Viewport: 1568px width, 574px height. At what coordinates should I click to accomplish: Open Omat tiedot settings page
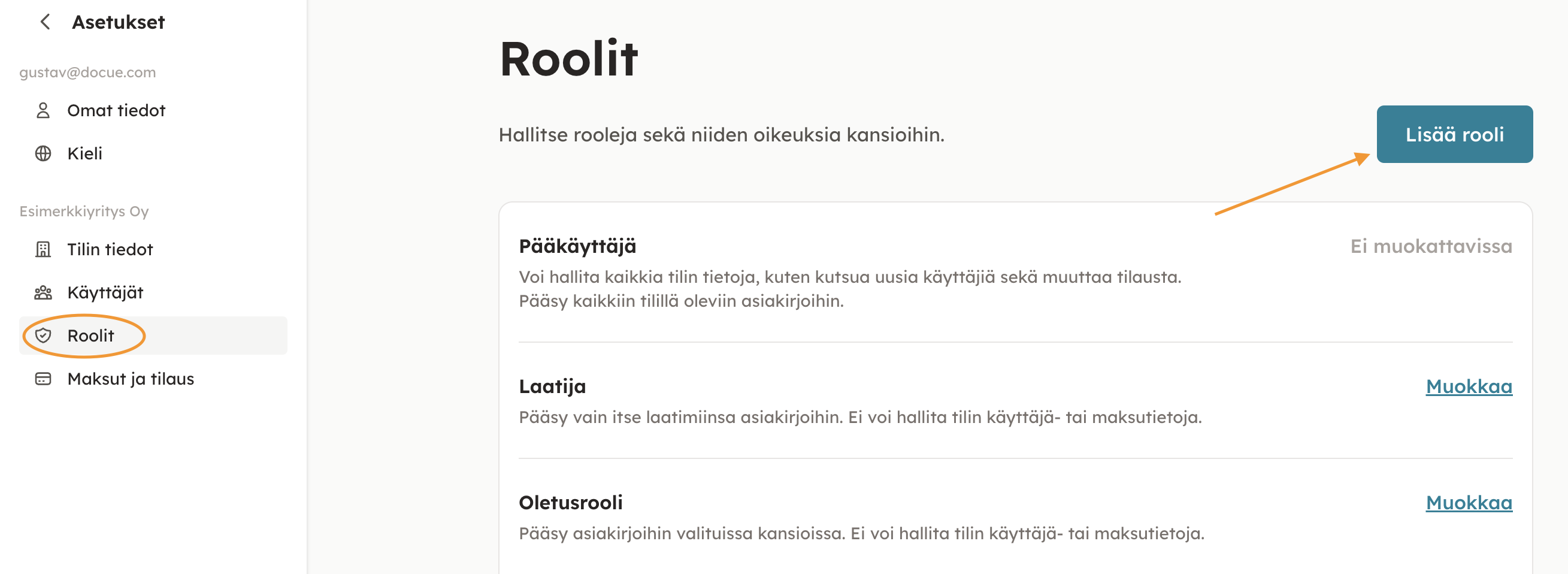click(116, 110)
